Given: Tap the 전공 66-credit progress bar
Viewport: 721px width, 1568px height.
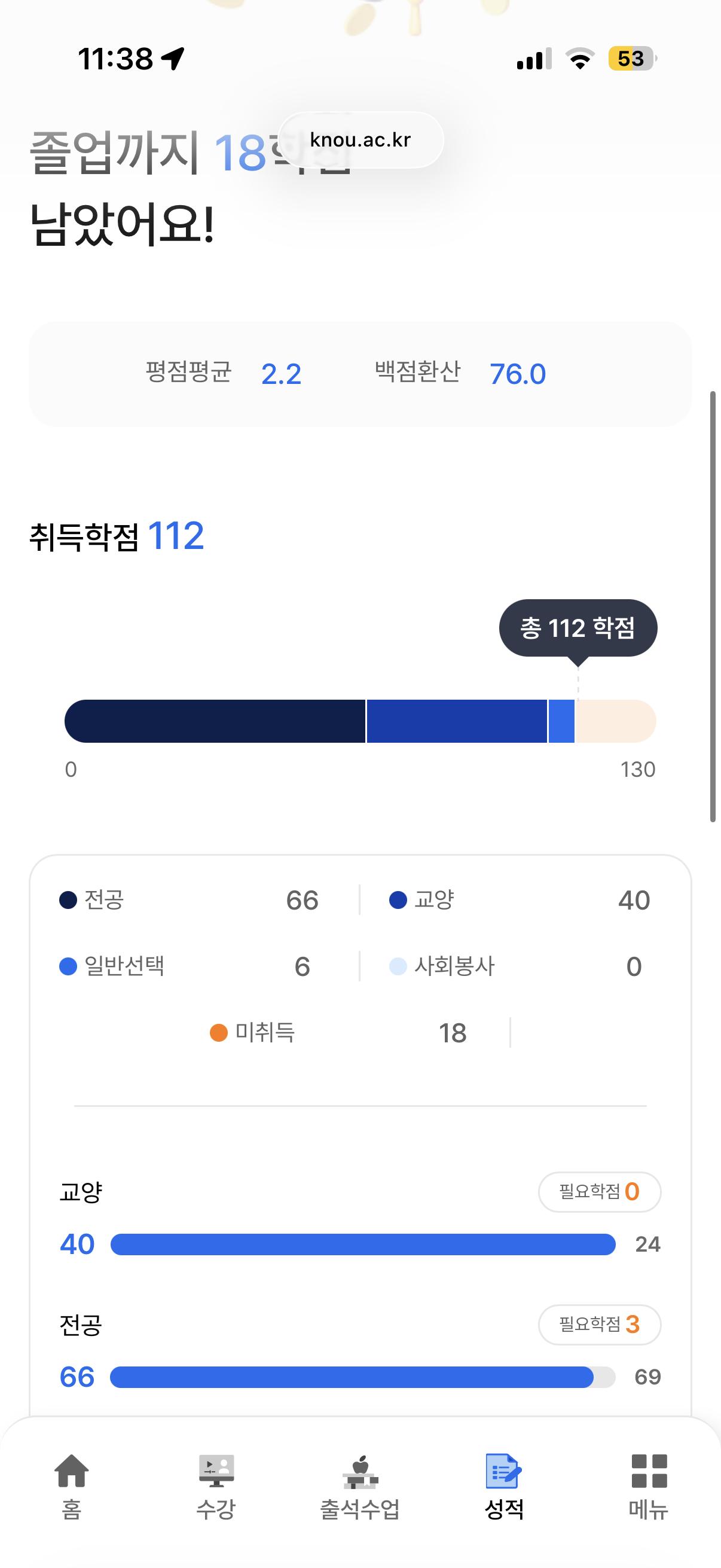Looking at the screenshot, I should (x=352, y=1377).
